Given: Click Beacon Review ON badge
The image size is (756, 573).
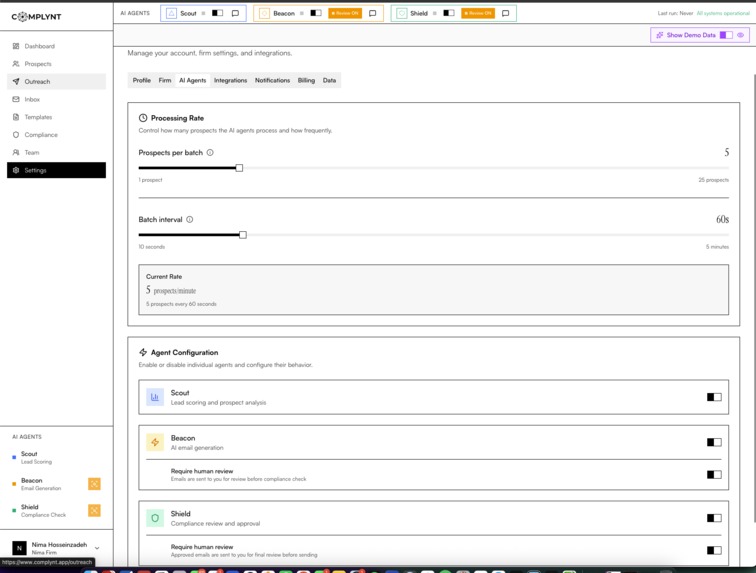Looking at the screenshot, I should pos(345,14).
